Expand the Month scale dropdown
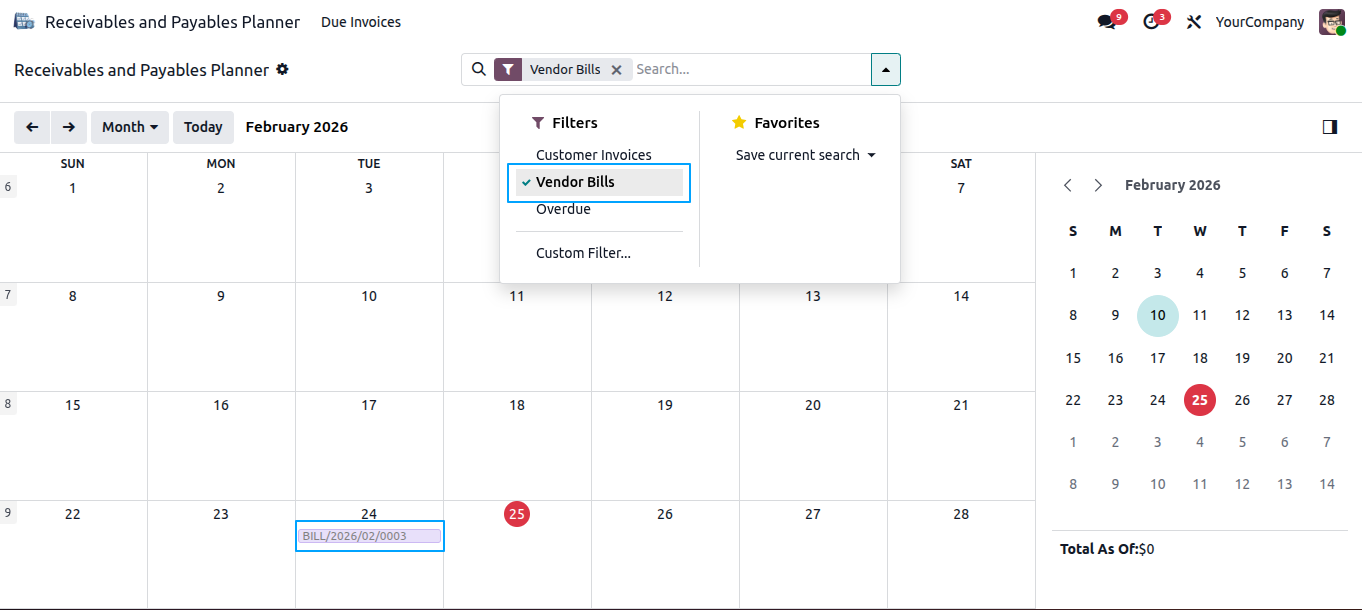Screen dimensions: 1362x610 tap(130, 127)
